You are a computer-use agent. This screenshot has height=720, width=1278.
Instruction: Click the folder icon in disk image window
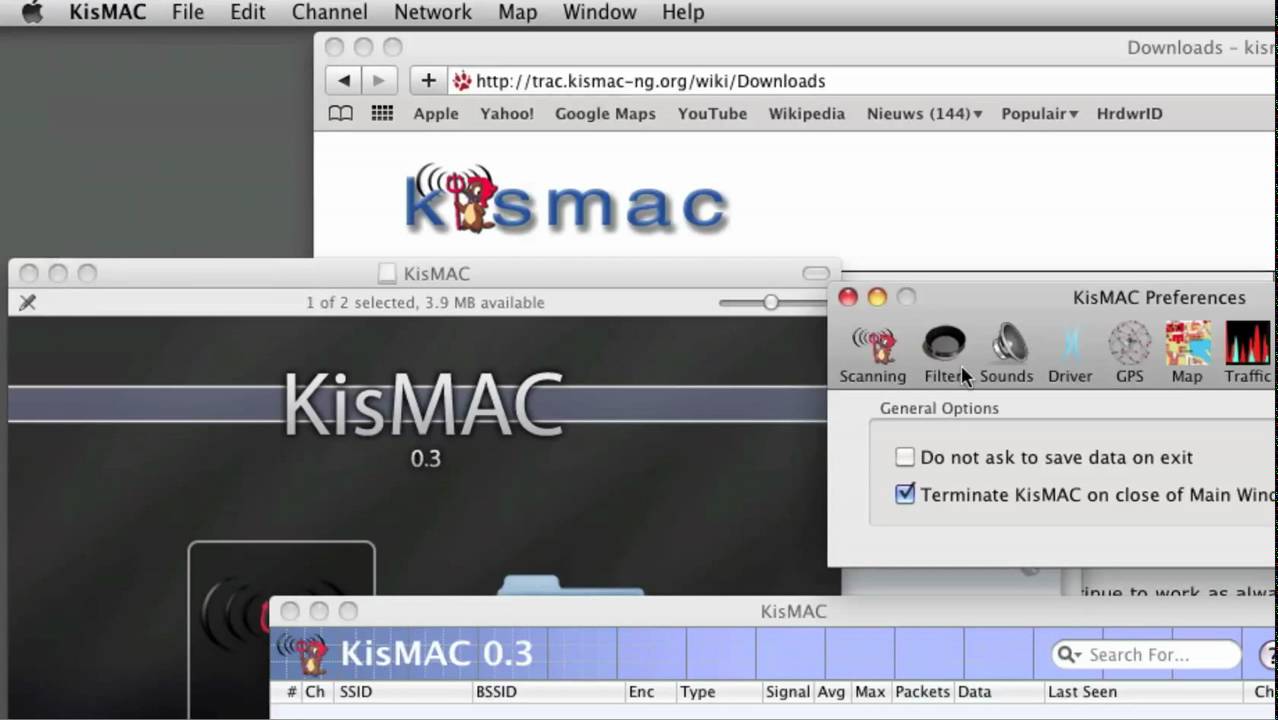pos(570,584)
